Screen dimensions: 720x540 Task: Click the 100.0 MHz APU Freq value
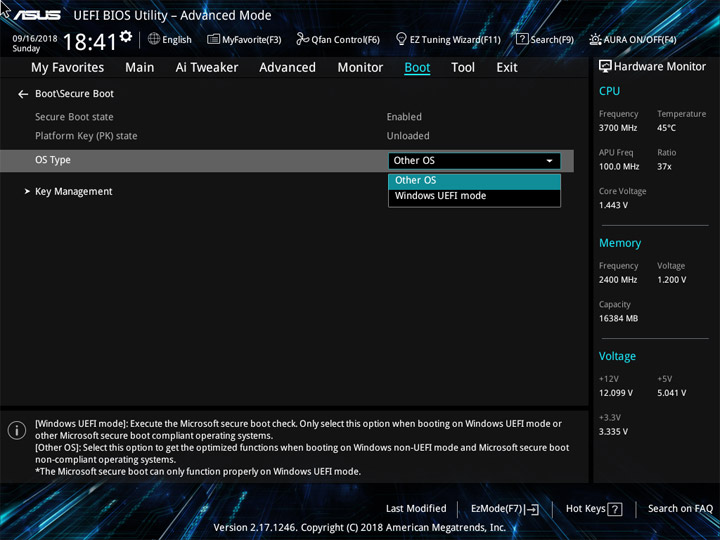click(x=619, y=167)
